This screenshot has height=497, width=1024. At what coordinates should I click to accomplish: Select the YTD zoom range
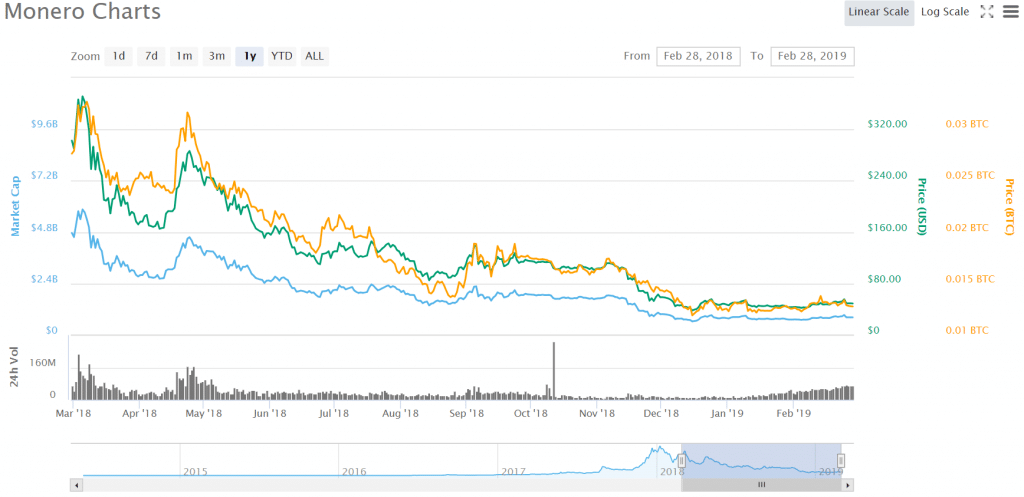coord(282,56)
